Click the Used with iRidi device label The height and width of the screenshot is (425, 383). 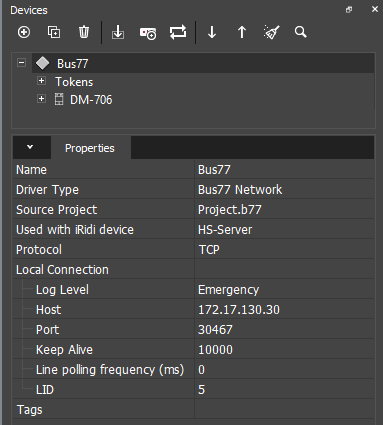pyautogui.click(x=75, y=230)
